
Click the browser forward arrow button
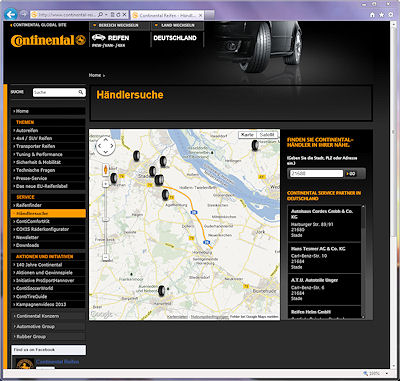(x=23, y=14)
